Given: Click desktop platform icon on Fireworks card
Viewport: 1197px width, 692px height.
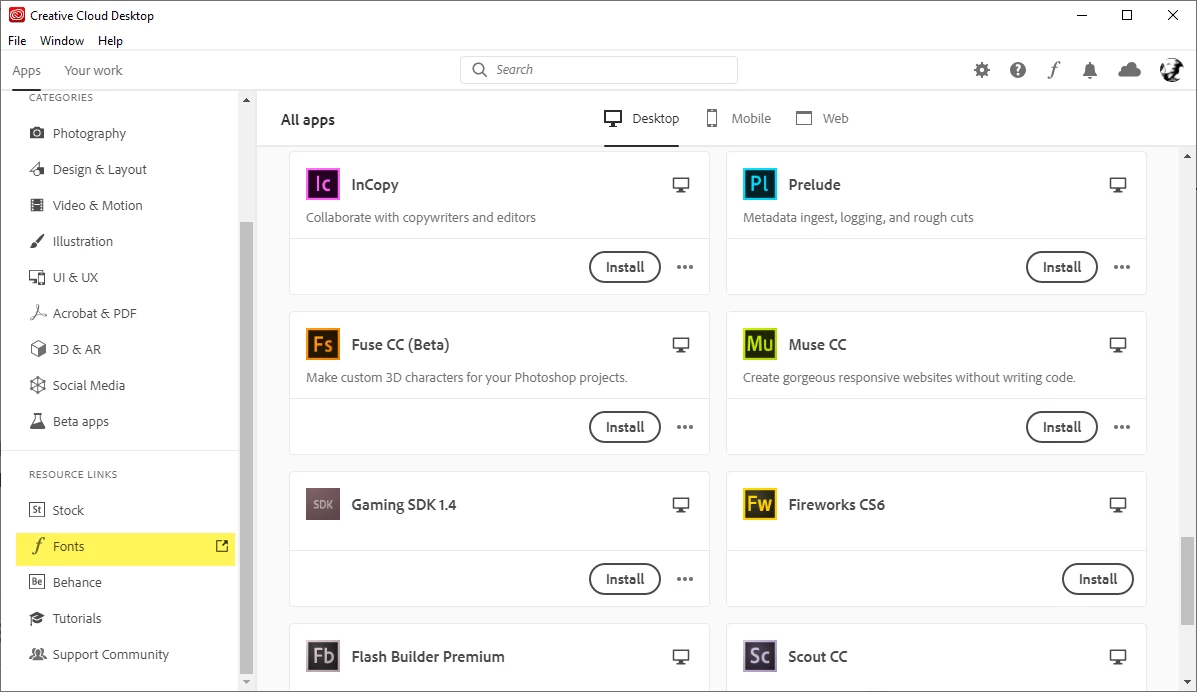Looking at the screenshot, I should (x=1117, y=505).
